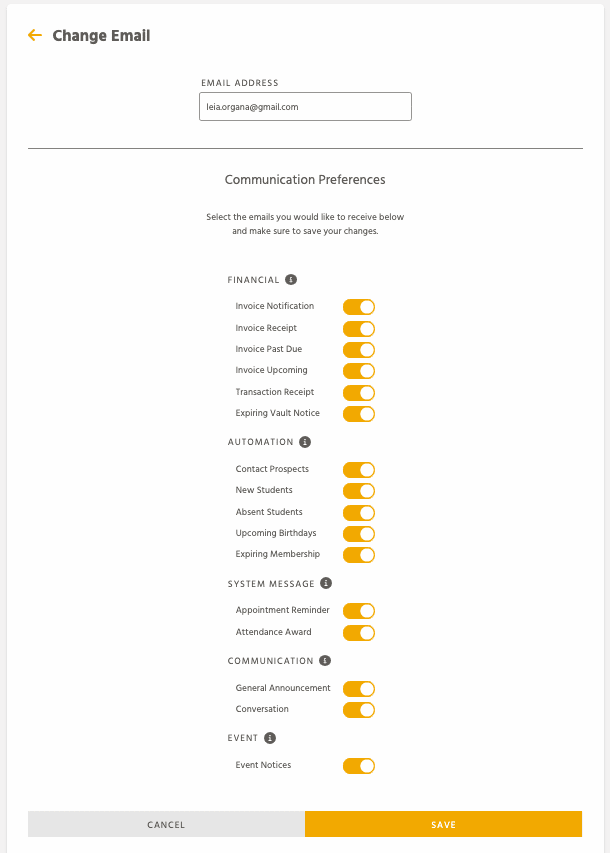Disable Contact Prospects automation emails
Image resolution: width=610 pixels, height=853 pixels.
(x=359, y=469)
